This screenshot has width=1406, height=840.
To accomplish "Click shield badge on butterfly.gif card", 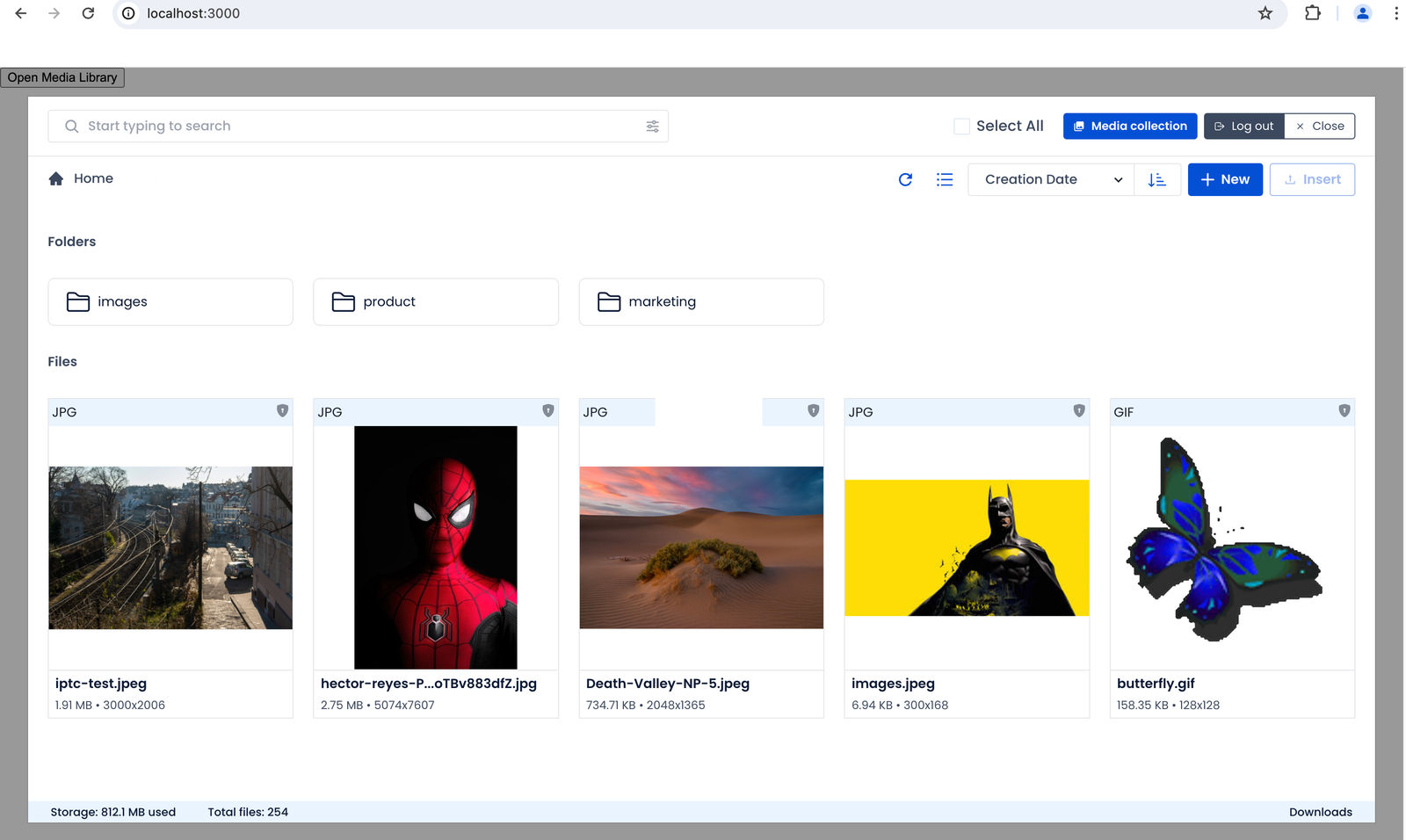I will pyautogui.click(x=1344, y=410).
